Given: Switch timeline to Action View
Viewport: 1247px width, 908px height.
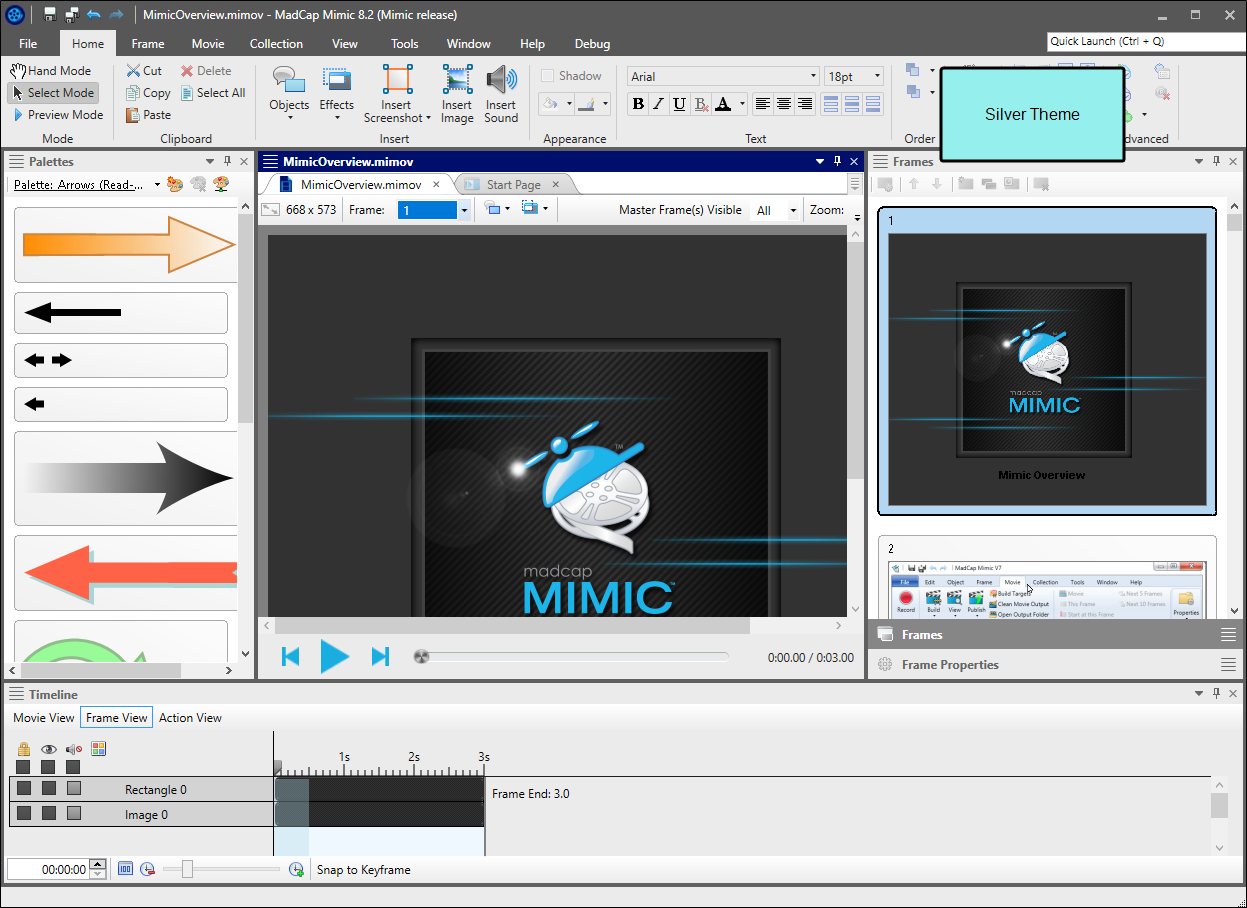Looking at the screenshot, I should [190, 718].
